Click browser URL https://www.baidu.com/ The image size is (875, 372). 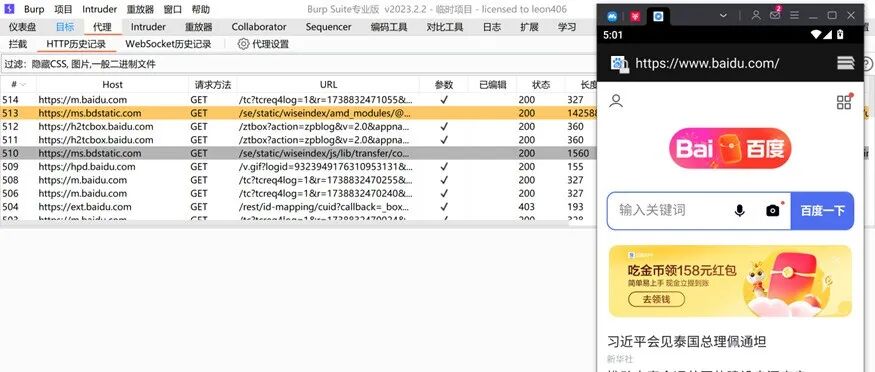pyautogui.click(x=707, y=63)
